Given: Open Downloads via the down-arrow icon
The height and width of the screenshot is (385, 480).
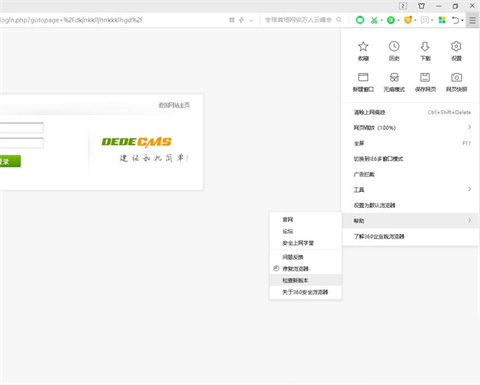Looking at the screenshot, I should pos(425,46).
